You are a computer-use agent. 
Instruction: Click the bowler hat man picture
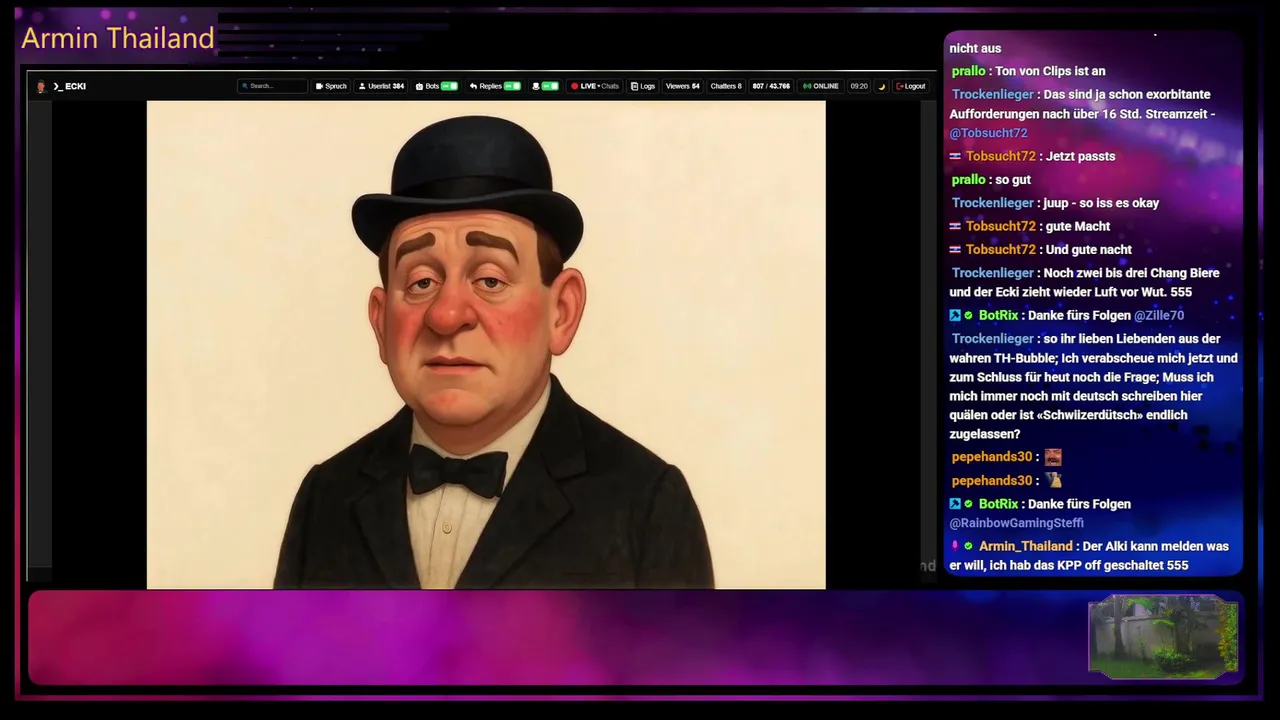tap(486, 344)
